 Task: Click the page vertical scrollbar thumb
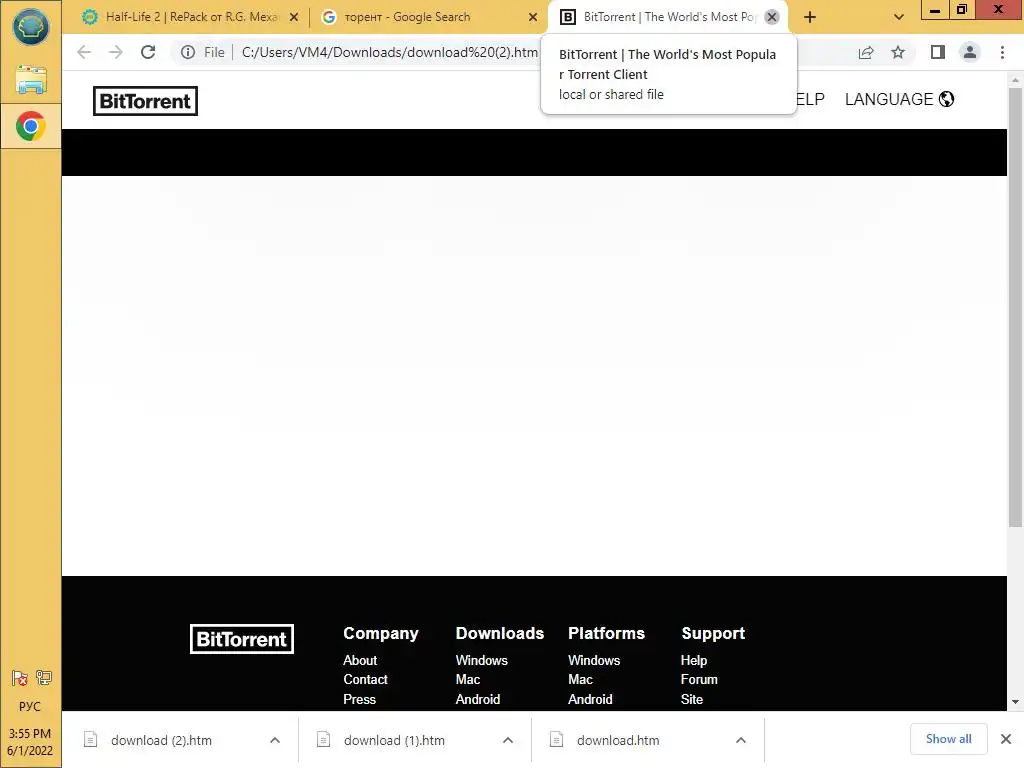pyautogui.click(x=1015, y=307)
